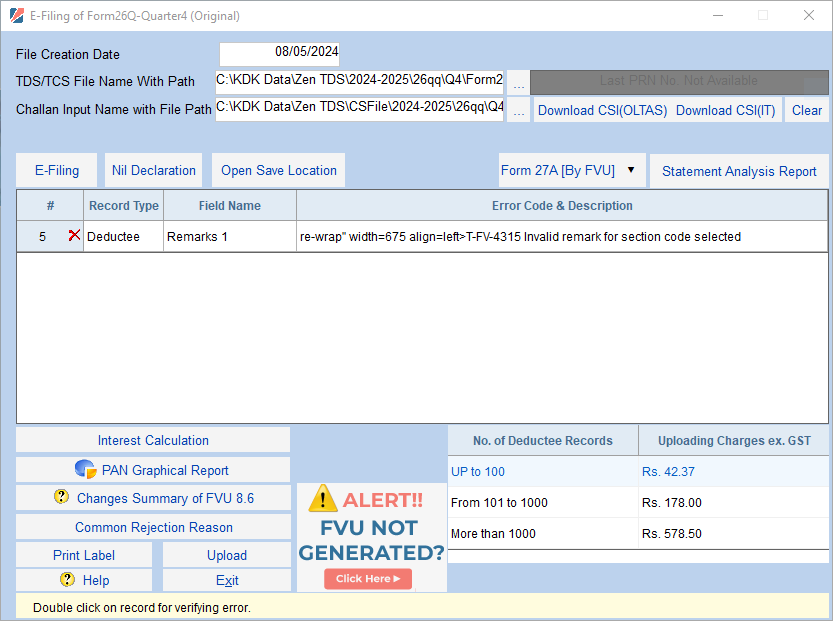Click the yellow warning triangle in the alert banner
The height and width of the screenshot is (621, 833).
pyautogui.click(x=322, y=499)
